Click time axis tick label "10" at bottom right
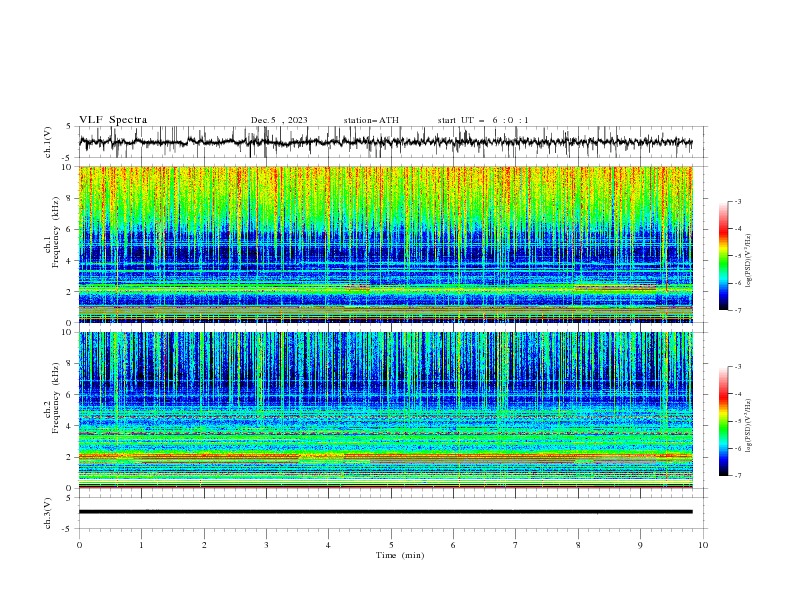792x612 pixels. click(x=703, y=545)
